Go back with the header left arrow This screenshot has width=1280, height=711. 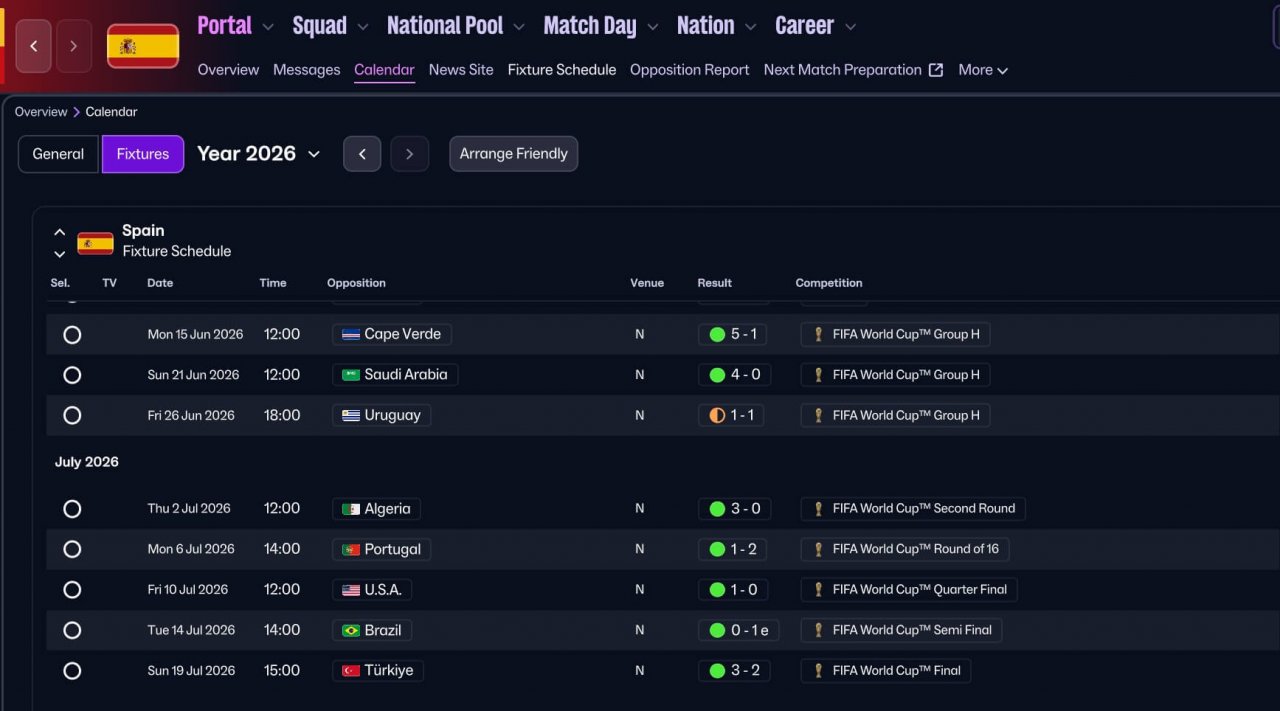point(33,46)
